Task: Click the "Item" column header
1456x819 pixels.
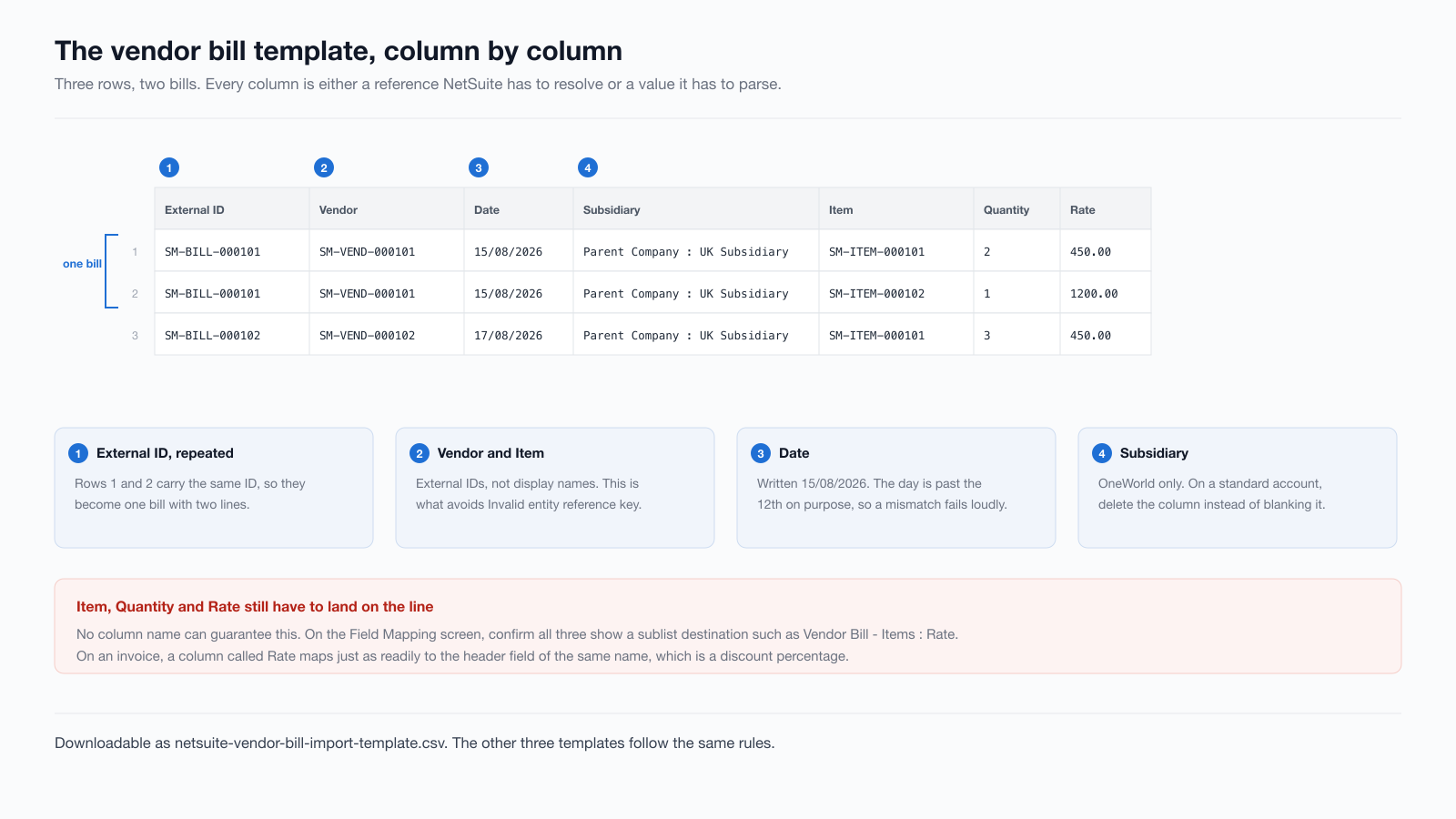Action: [896, 209]
